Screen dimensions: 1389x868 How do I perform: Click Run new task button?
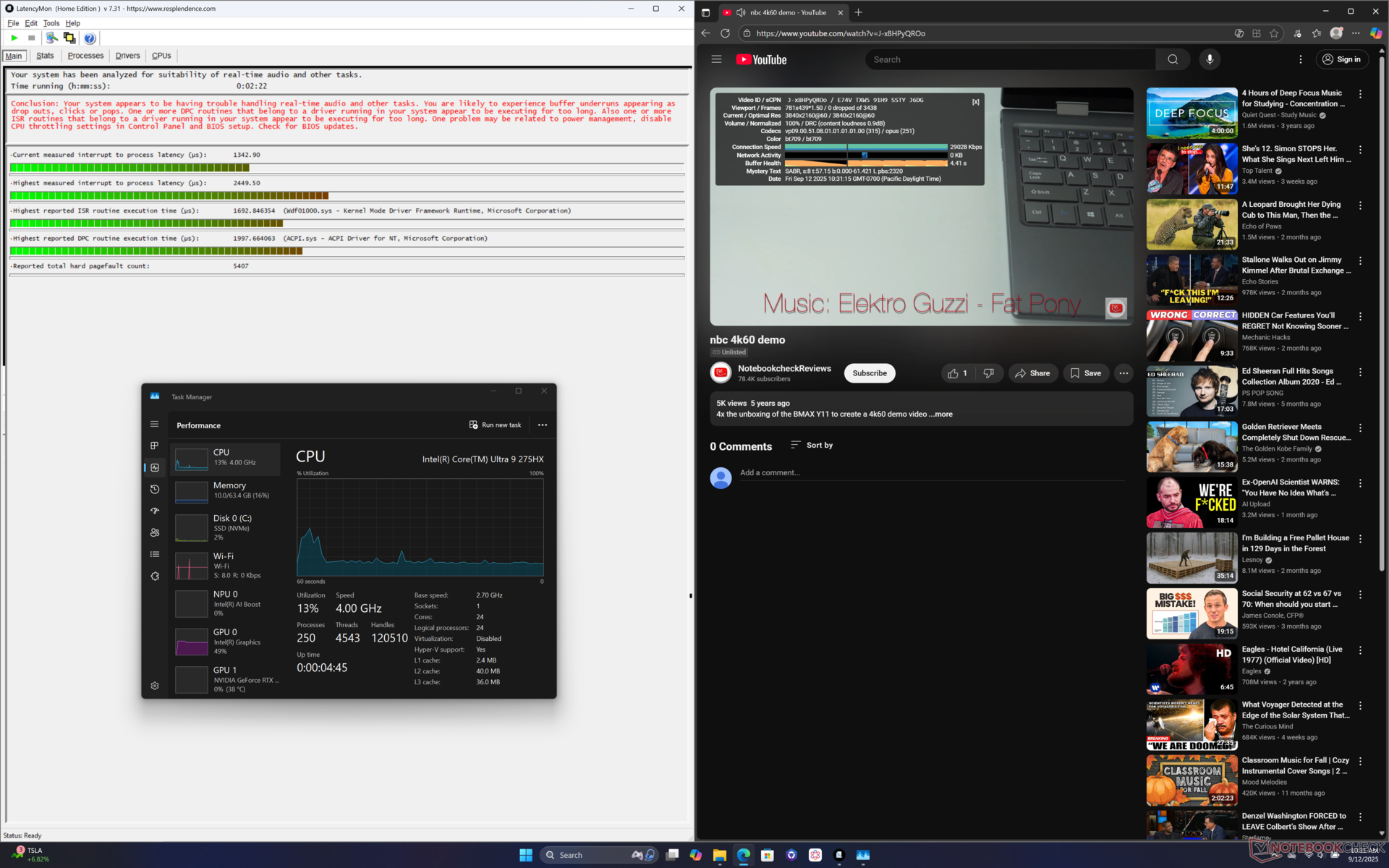[x=495, y=425]
